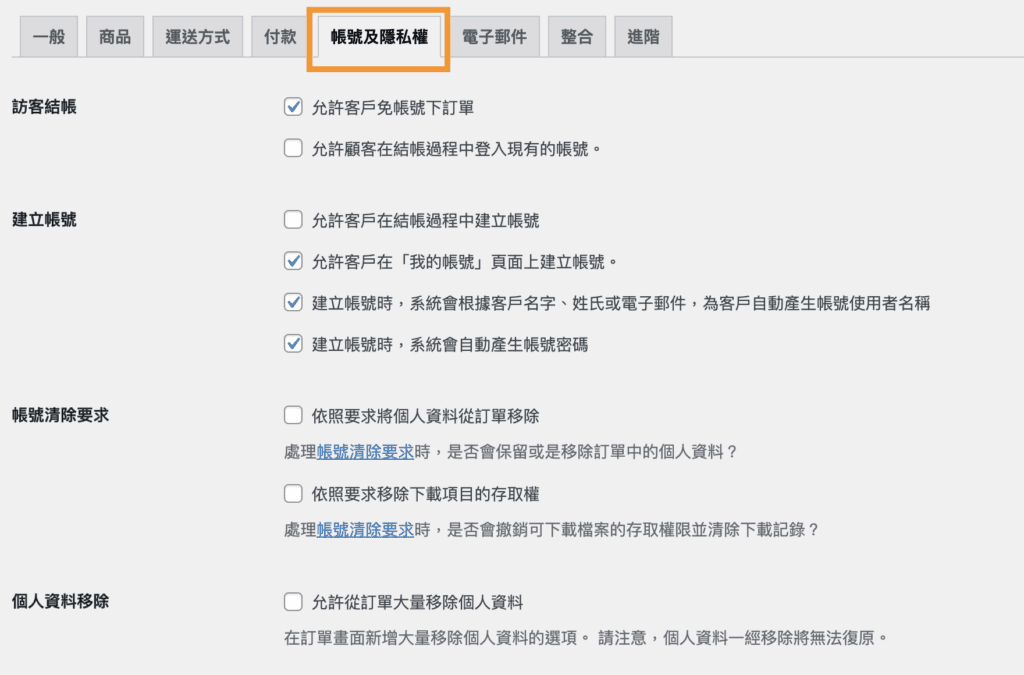Select the 帳號及隱私權 tab
Image resolution: width=1024 pixels, height=675 pixels.
click(x=378, y=35)
